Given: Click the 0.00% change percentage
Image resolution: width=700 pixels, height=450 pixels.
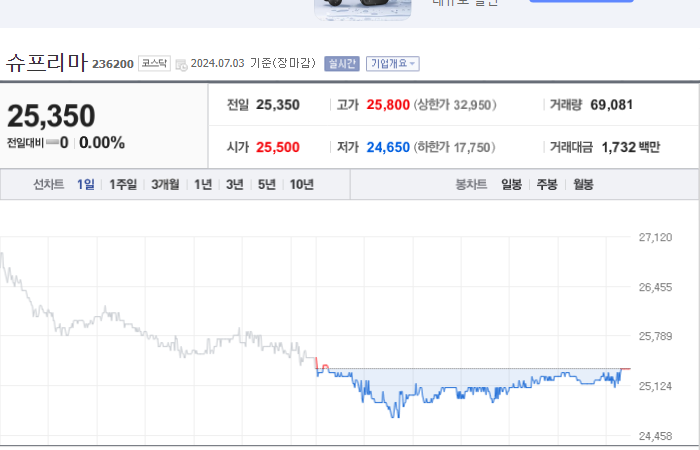Looking at the screenshot, I should point(102,143).
